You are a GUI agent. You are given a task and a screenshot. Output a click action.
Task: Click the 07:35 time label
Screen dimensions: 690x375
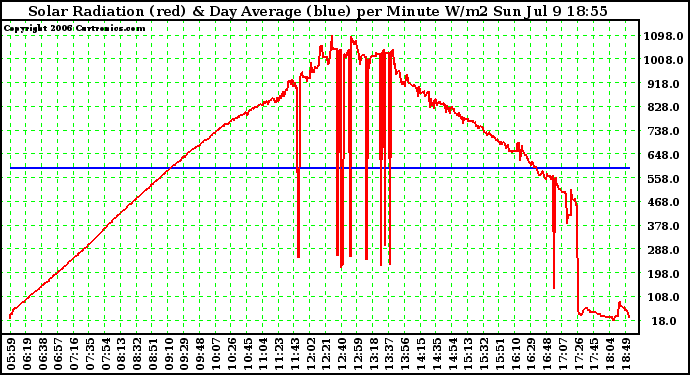coord(90,354)
